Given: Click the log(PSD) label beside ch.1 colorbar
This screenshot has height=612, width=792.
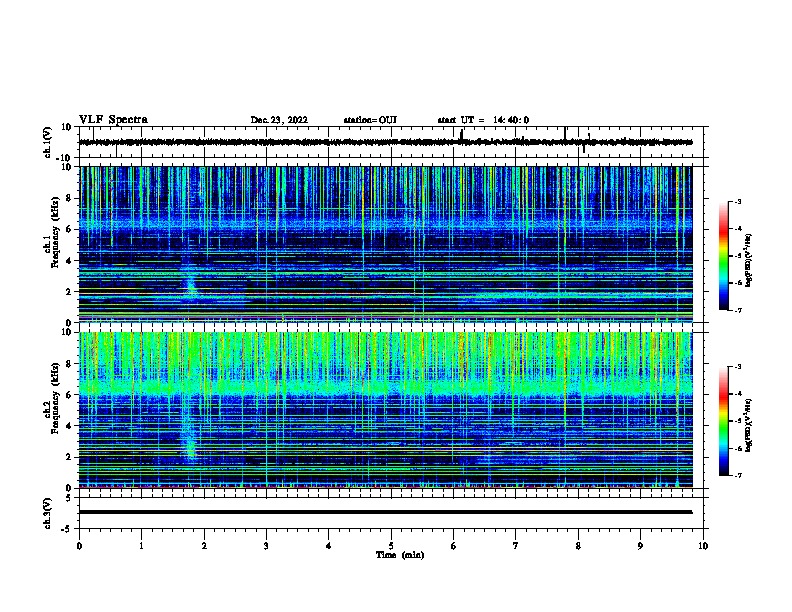Looking at the screenshot, I should pyautogui.click(x=749, y=260).
